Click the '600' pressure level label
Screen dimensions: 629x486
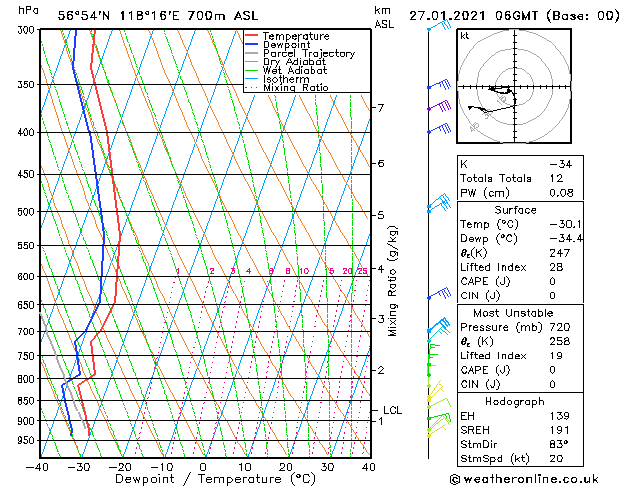point(28,277)
